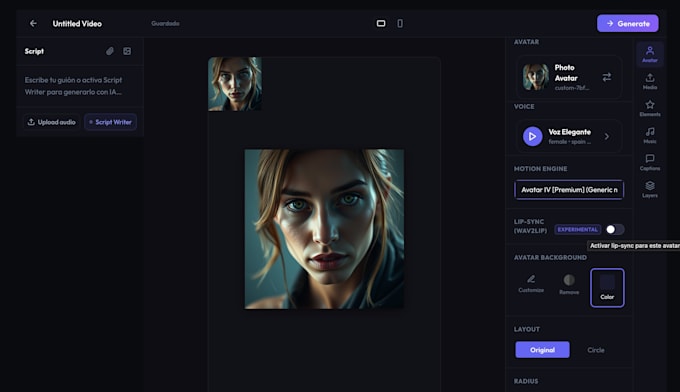The image size is (680, 392).
Task: Open the Motion Engine dropdown
Action: pos(569,190)
